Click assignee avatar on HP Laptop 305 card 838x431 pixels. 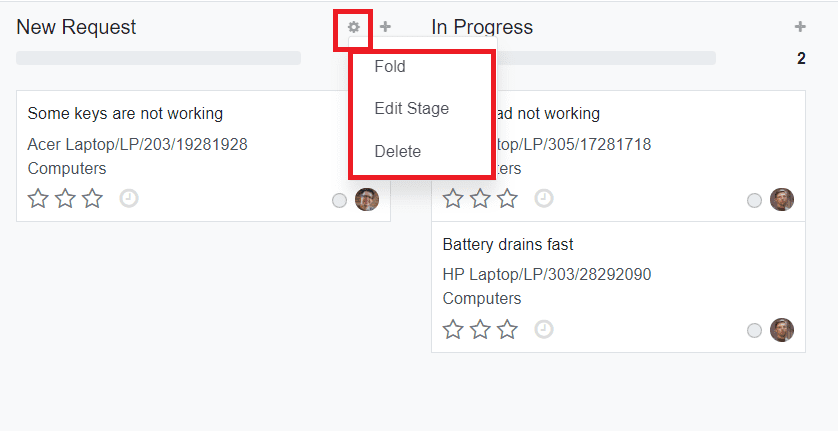(x=782, y=200)
